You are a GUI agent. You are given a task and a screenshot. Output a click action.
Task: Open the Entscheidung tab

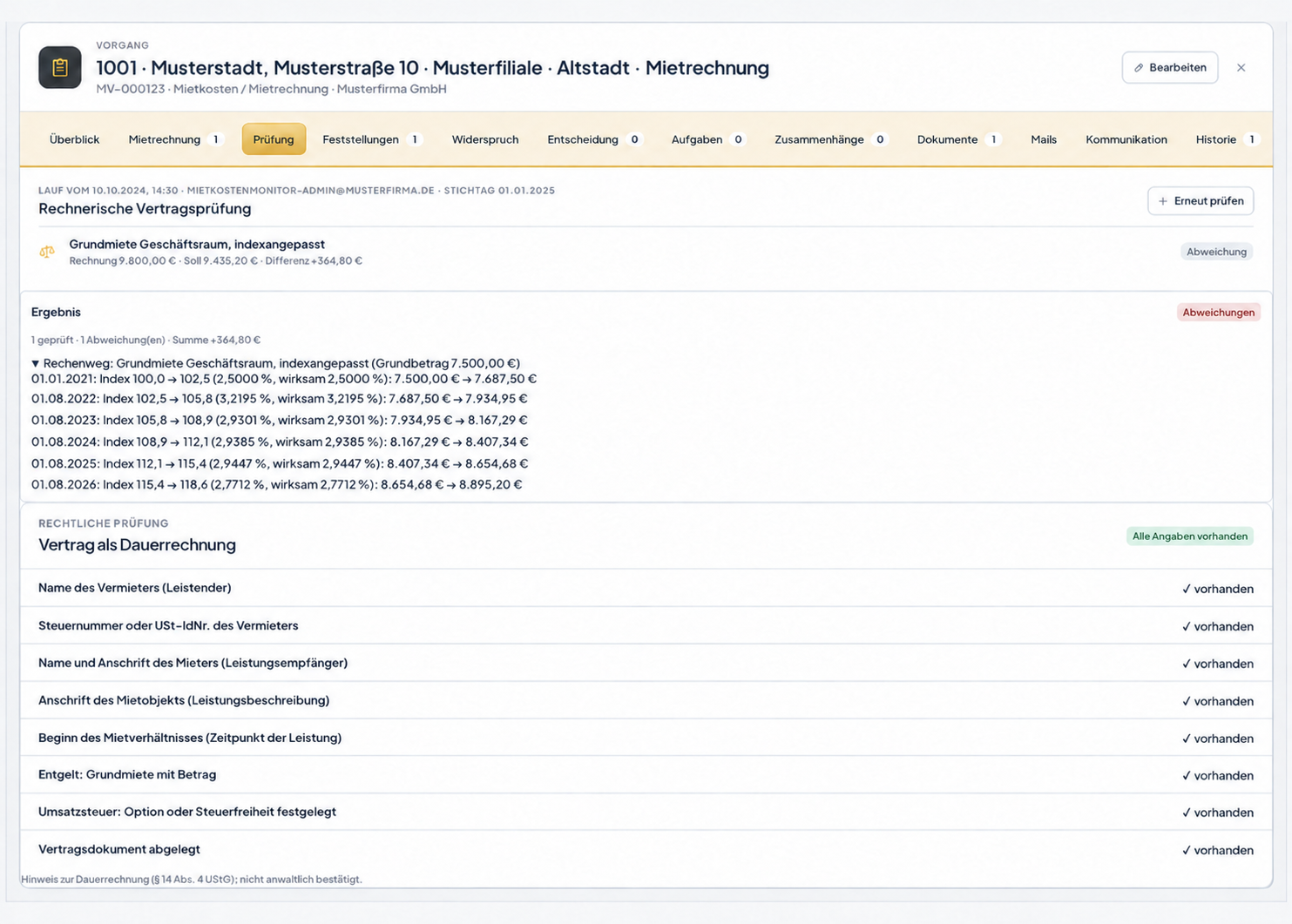click(594, 139)
